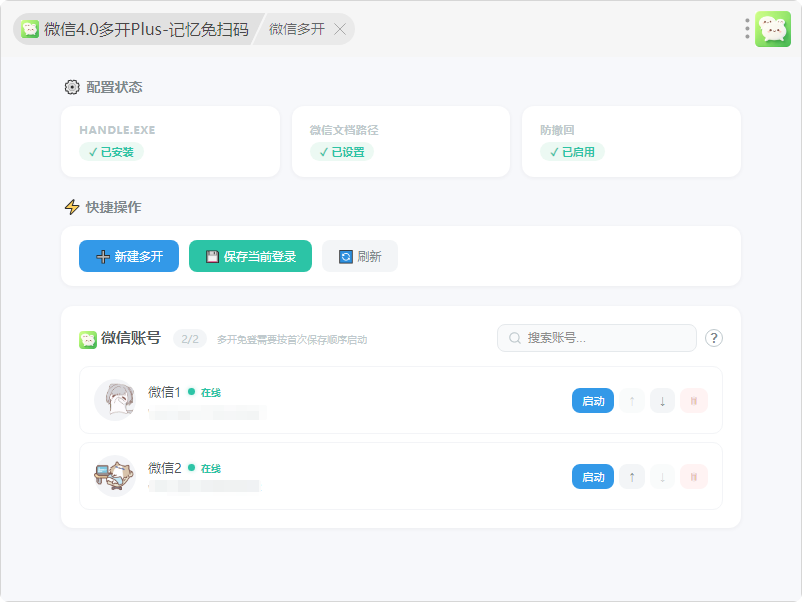
Task: Delete the 微信2 account with the red icon
Action: click(x=694, y=477)
